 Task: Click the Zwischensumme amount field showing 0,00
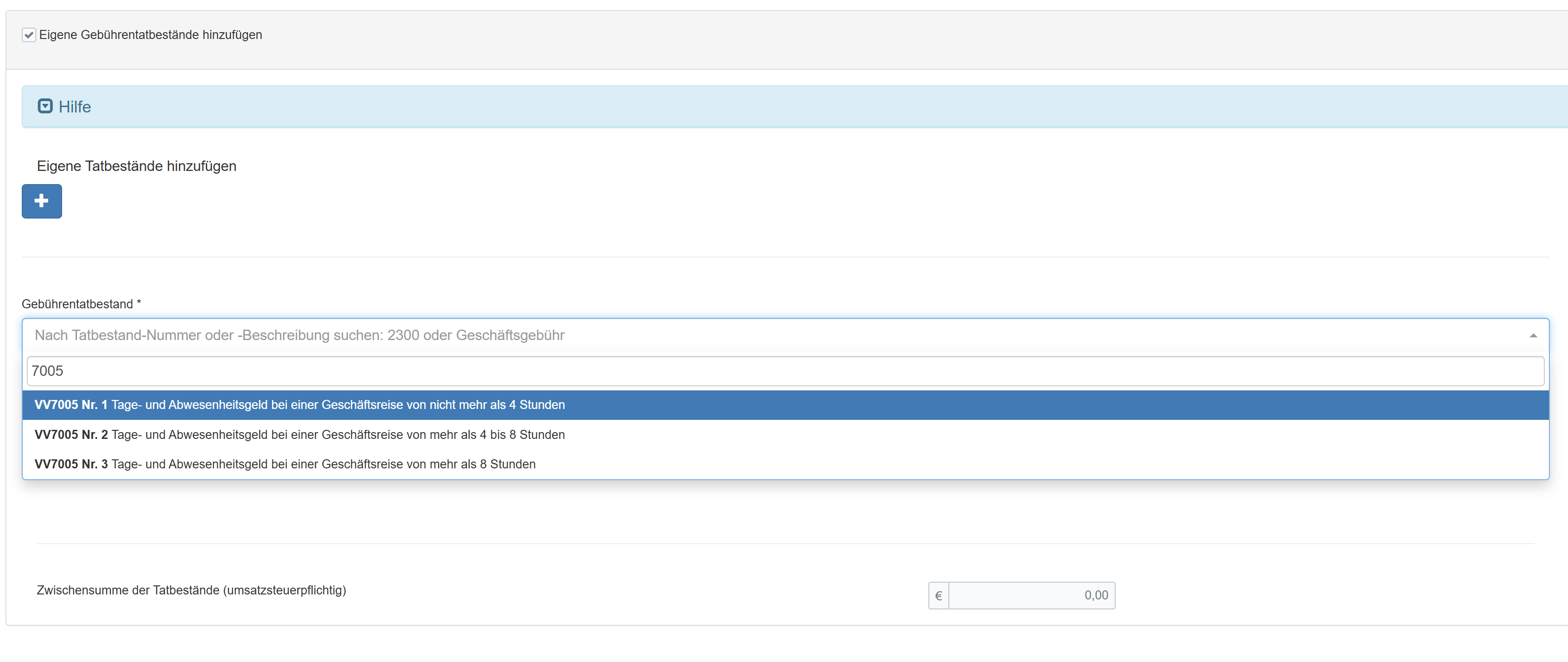(x=1031, y=596)
